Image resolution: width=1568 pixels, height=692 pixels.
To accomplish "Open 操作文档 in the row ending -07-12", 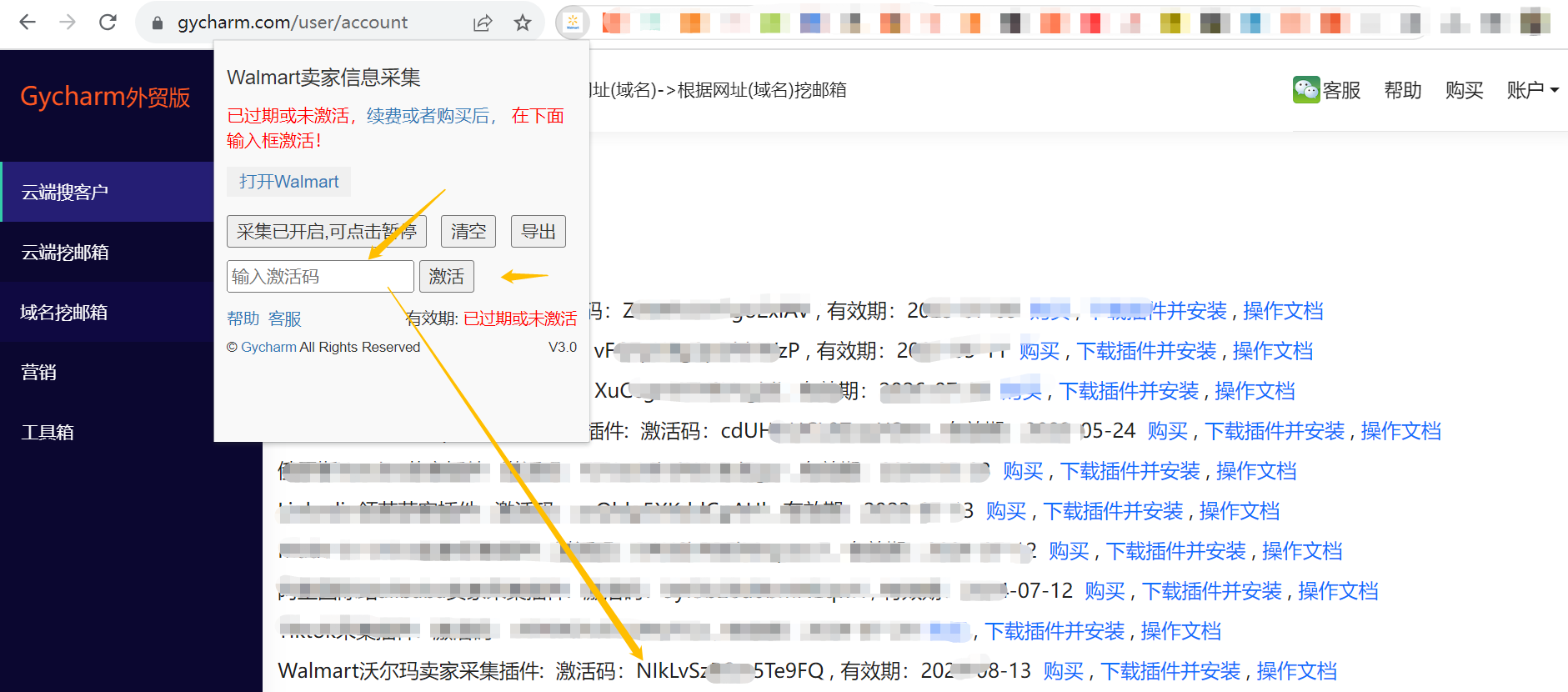I will pos(1339,591).
